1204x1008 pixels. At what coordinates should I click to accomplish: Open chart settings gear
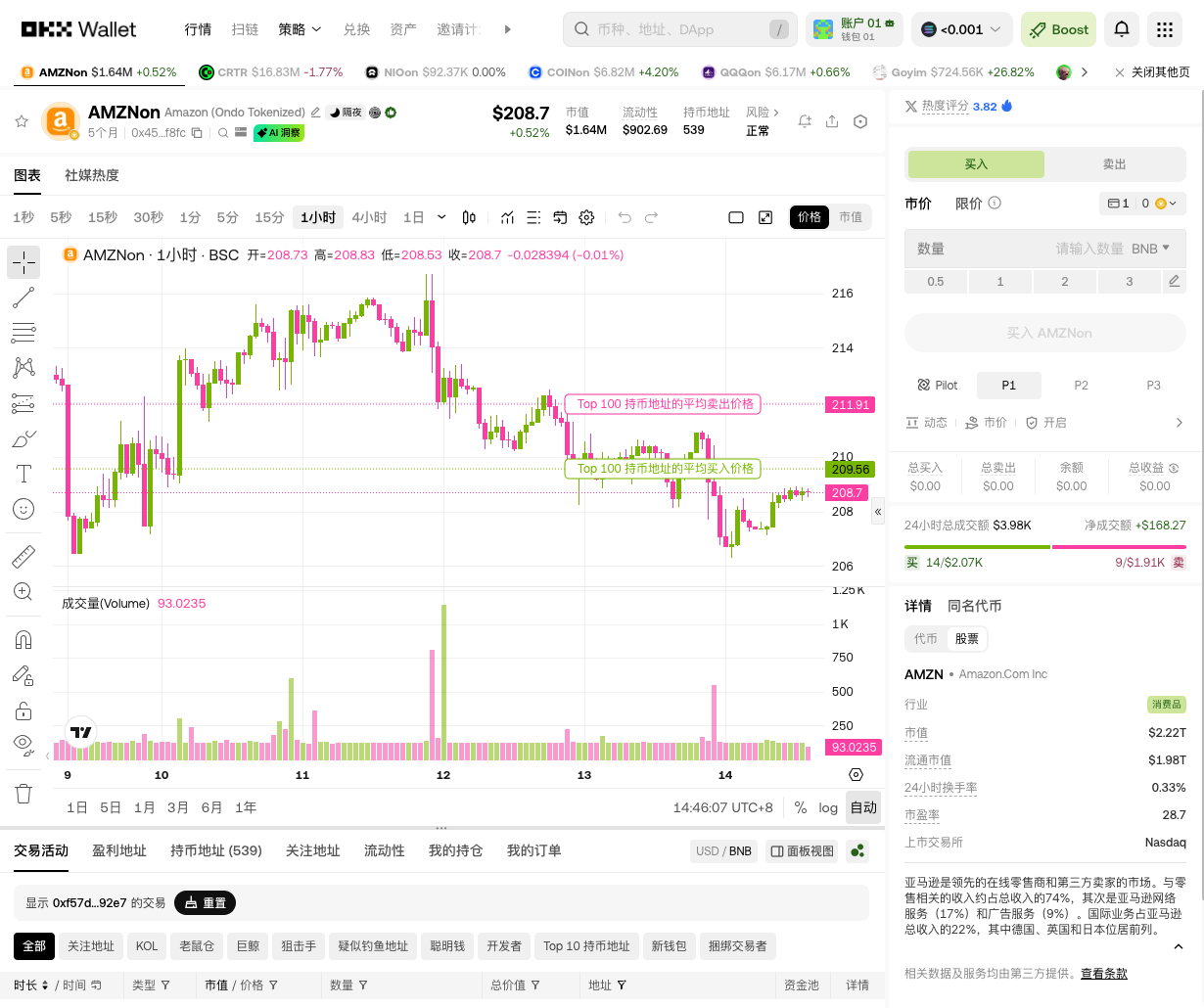click(x=586, y=217)
